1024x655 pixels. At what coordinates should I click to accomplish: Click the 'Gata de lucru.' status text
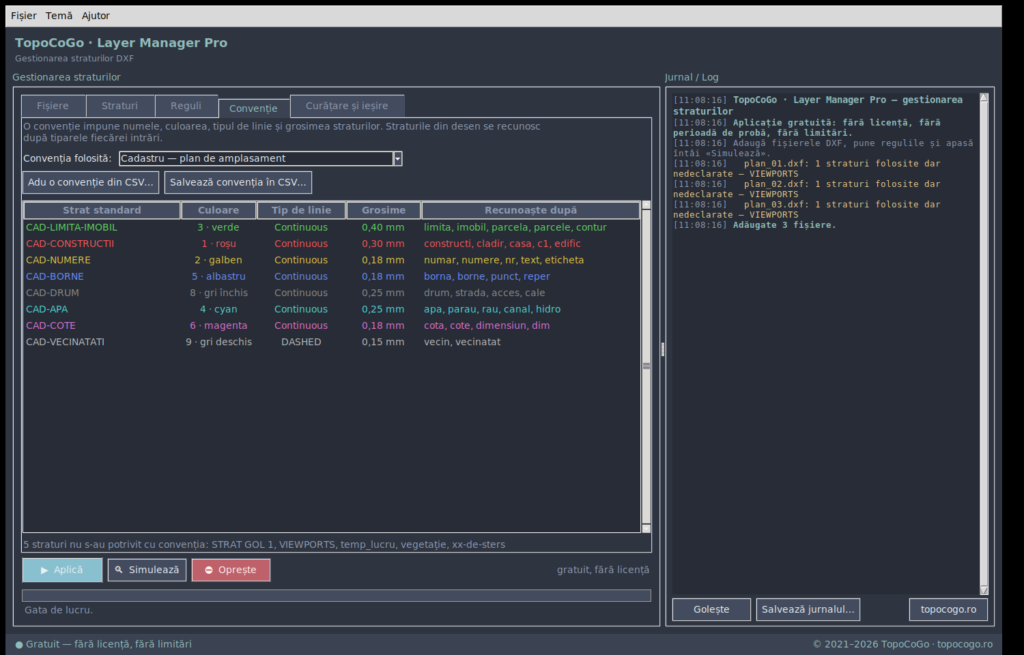click(x=59, y=610)
